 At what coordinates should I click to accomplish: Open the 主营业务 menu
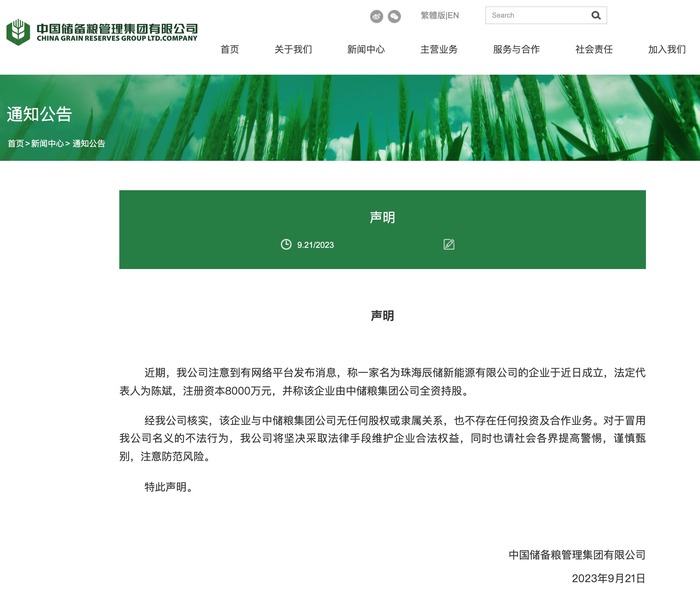[439, 49]
